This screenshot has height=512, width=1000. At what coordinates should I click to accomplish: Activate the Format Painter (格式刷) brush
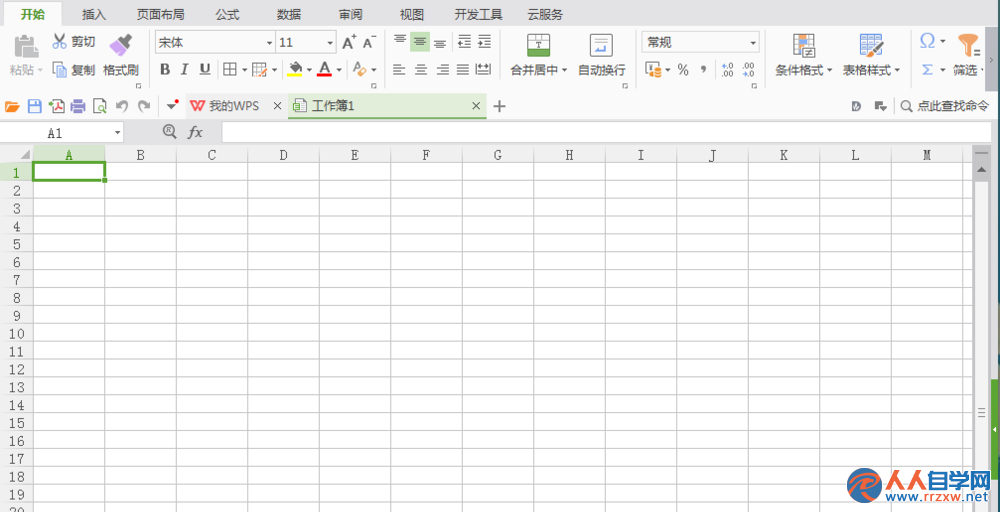pos(121,55)
